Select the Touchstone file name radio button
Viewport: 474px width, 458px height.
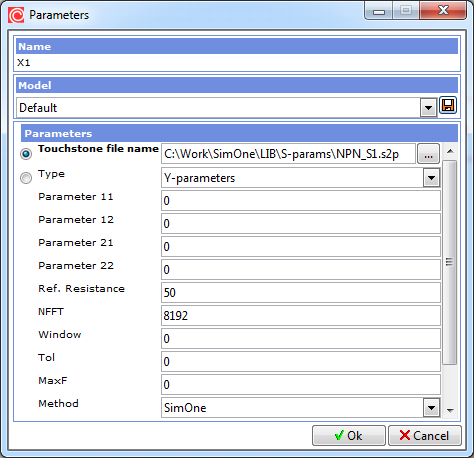click(26, 154)
